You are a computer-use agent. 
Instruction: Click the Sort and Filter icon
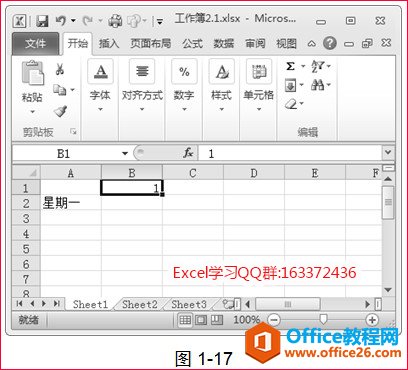(x=318, y=66)
